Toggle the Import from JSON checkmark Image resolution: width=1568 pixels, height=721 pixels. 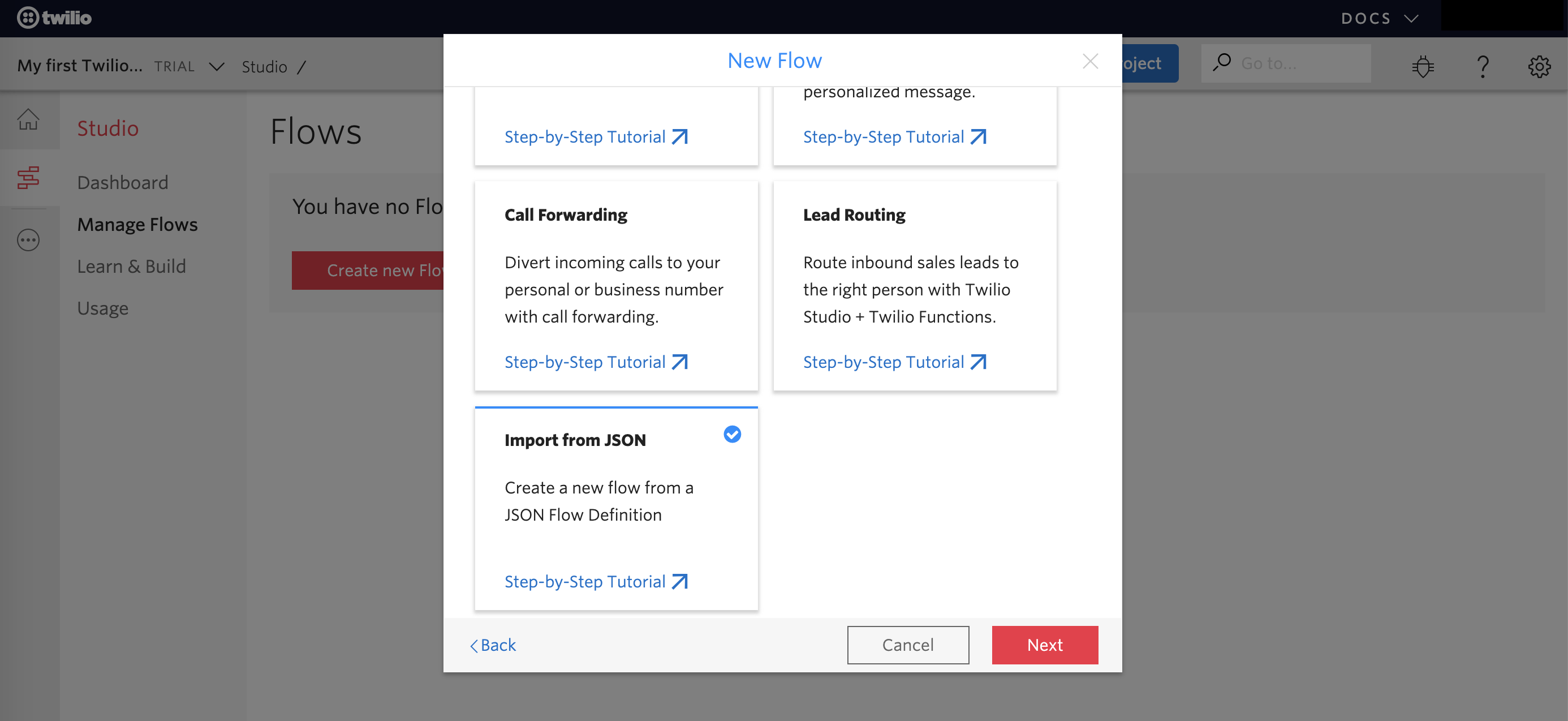click(x=733, y=434)
